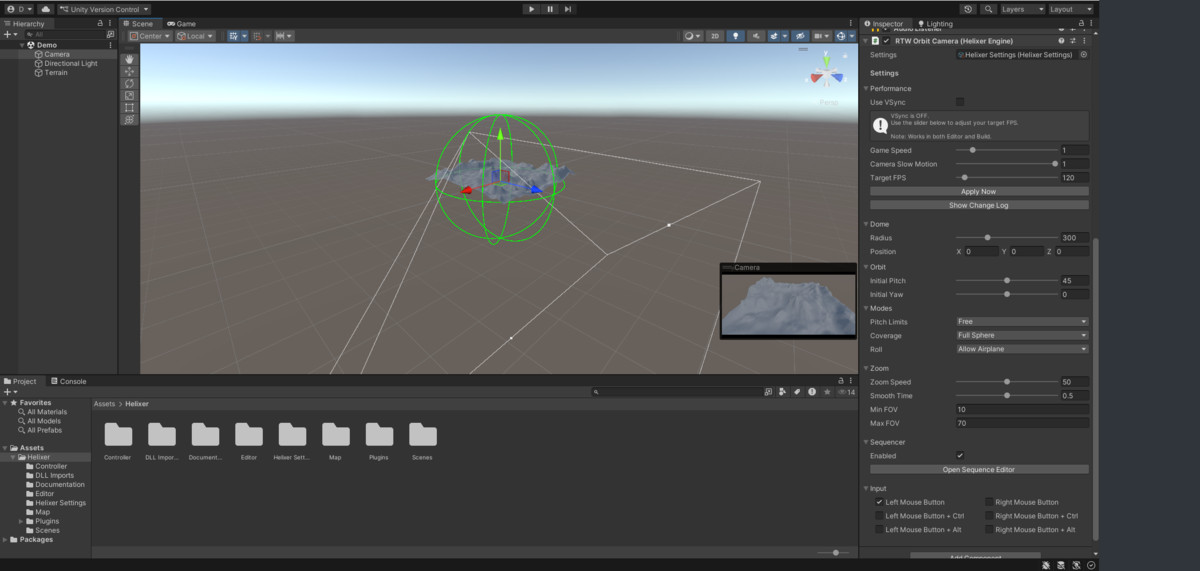Check the Right Mouse Button input option
The height and width of the screenshot is (571, 1200).
pyautogui.click(x=990, y=502)
